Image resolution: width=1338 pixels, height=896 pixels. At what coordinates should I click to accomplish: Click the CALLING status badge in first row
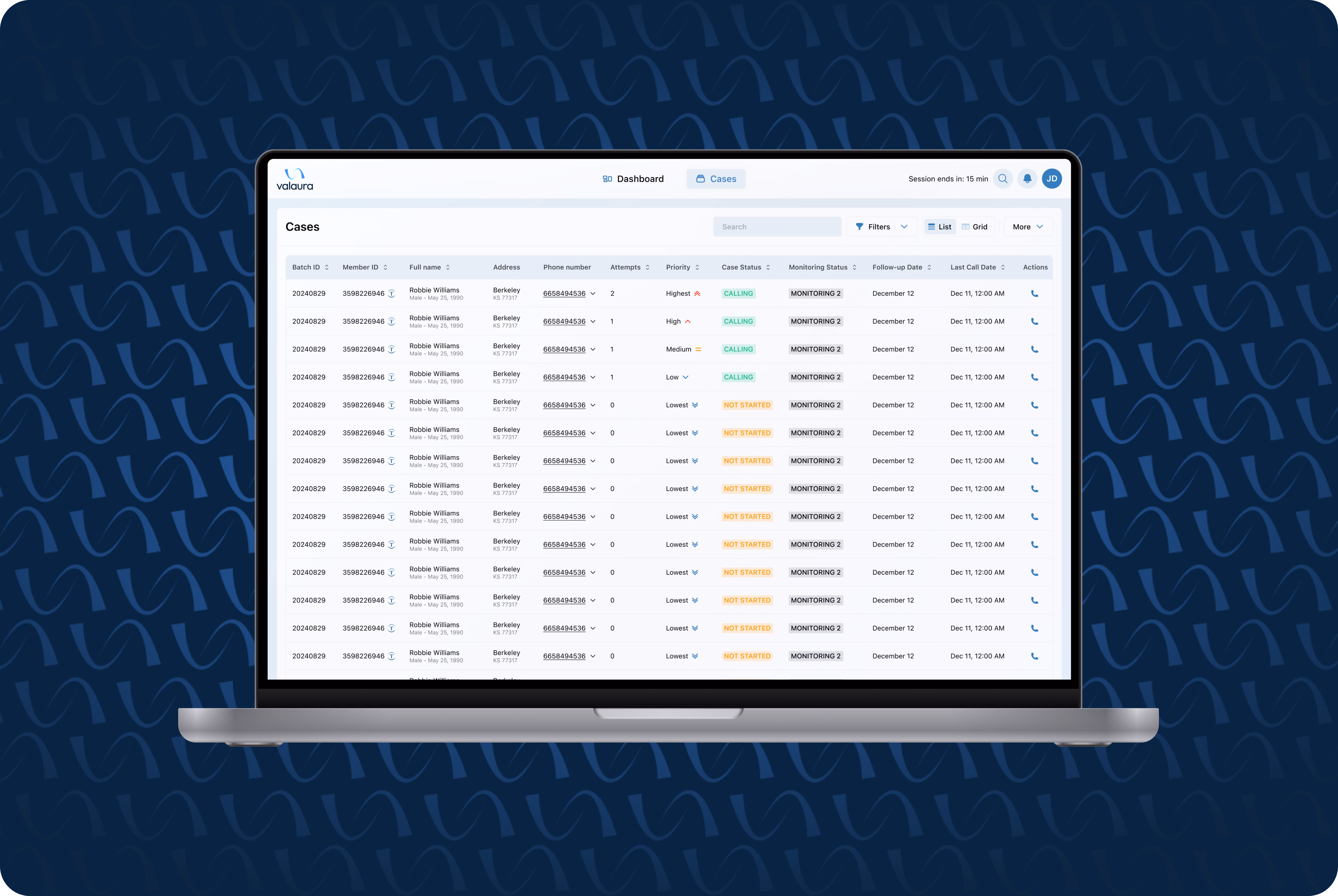tap(738, 294)
